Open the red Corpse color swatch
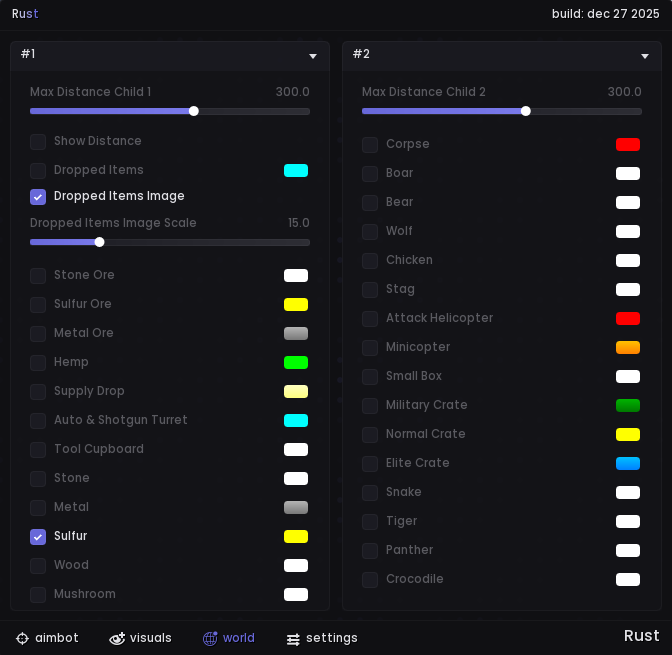Screen dimensions: 672x655 (x=628, y=145)
